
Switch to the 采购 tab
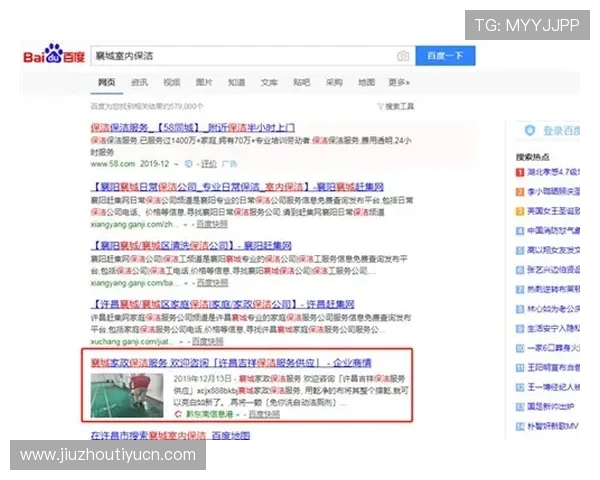click(x=334, y=82)
